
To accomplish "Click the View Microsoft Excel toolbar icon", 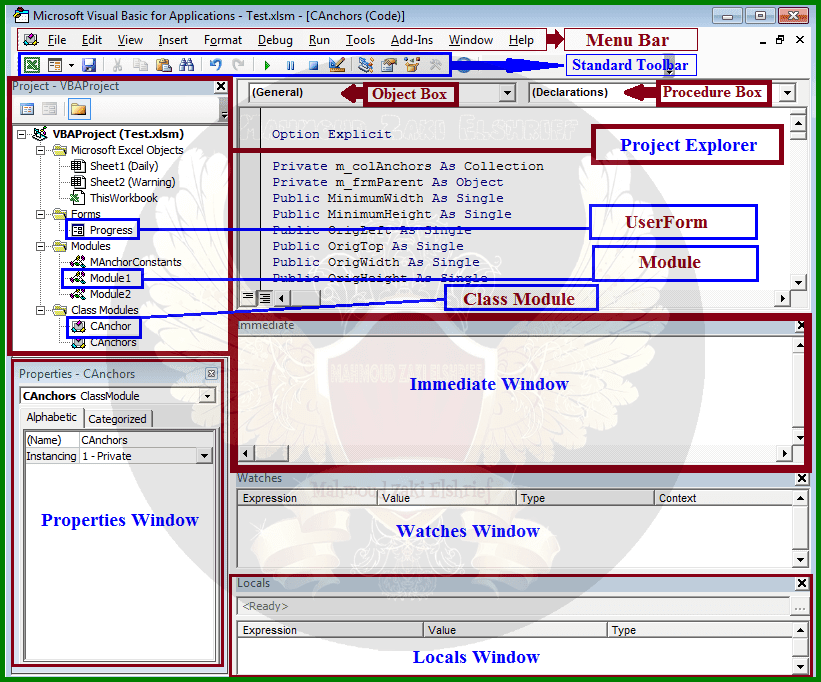I will 31,63.
